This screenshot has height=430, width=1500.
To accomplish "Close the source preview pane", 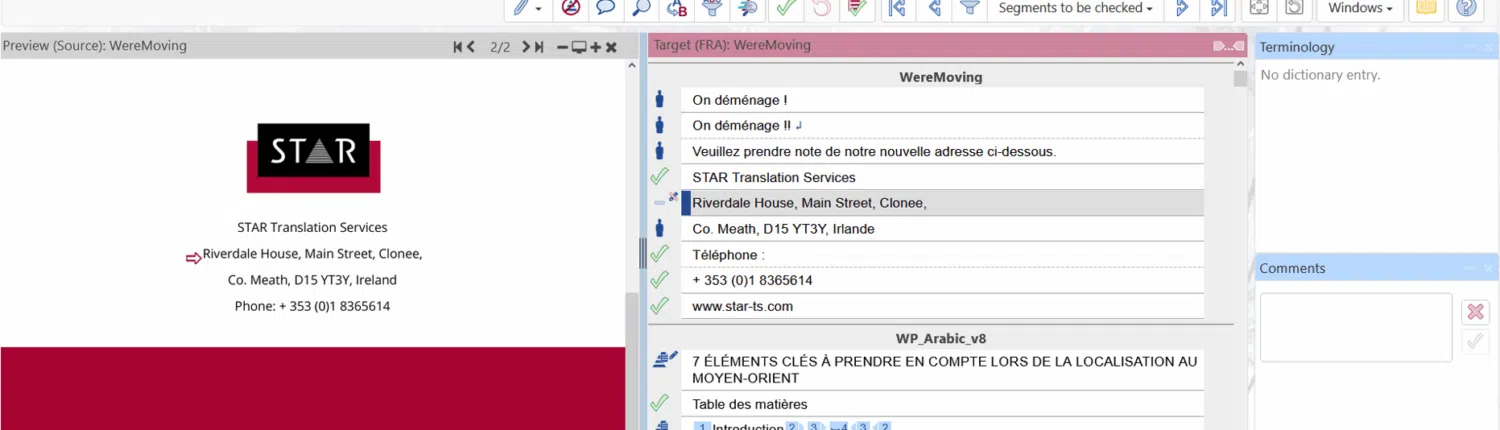I will [611, 47].
